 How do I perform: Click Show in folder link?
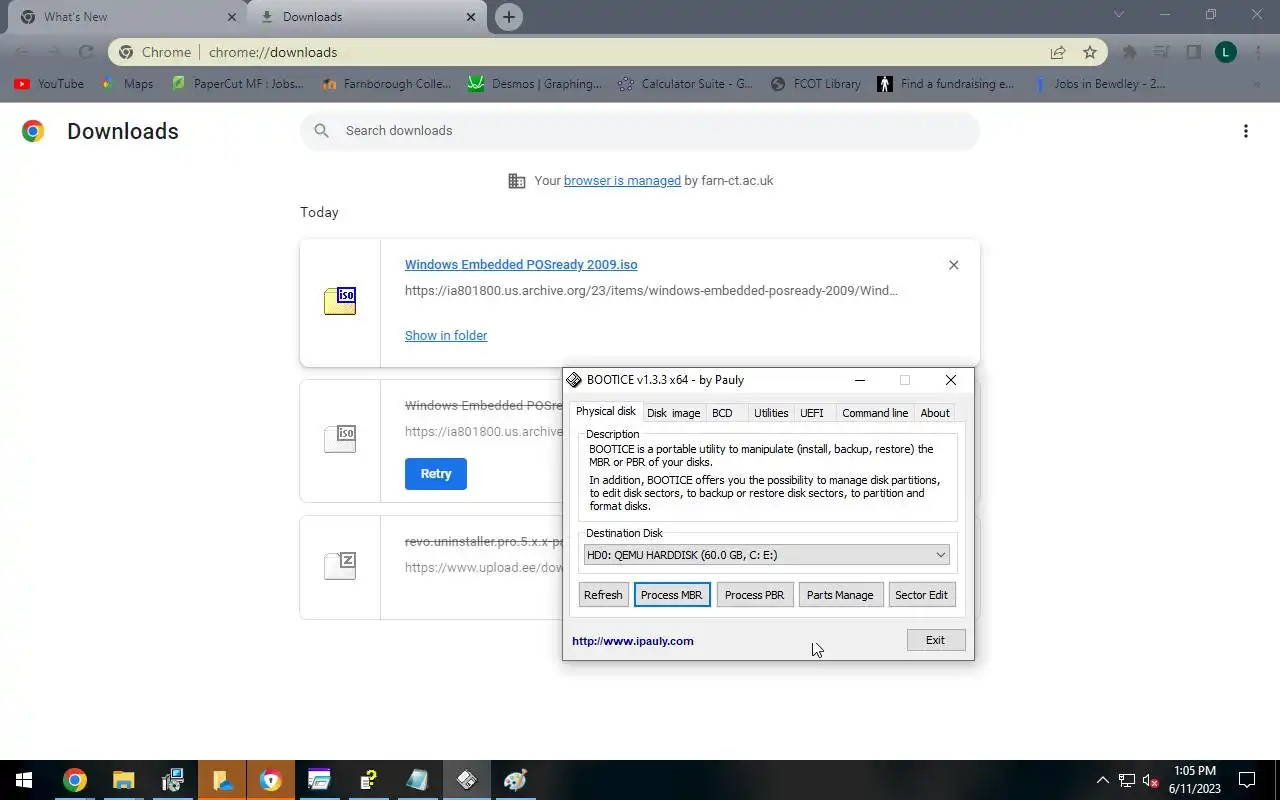446,336
